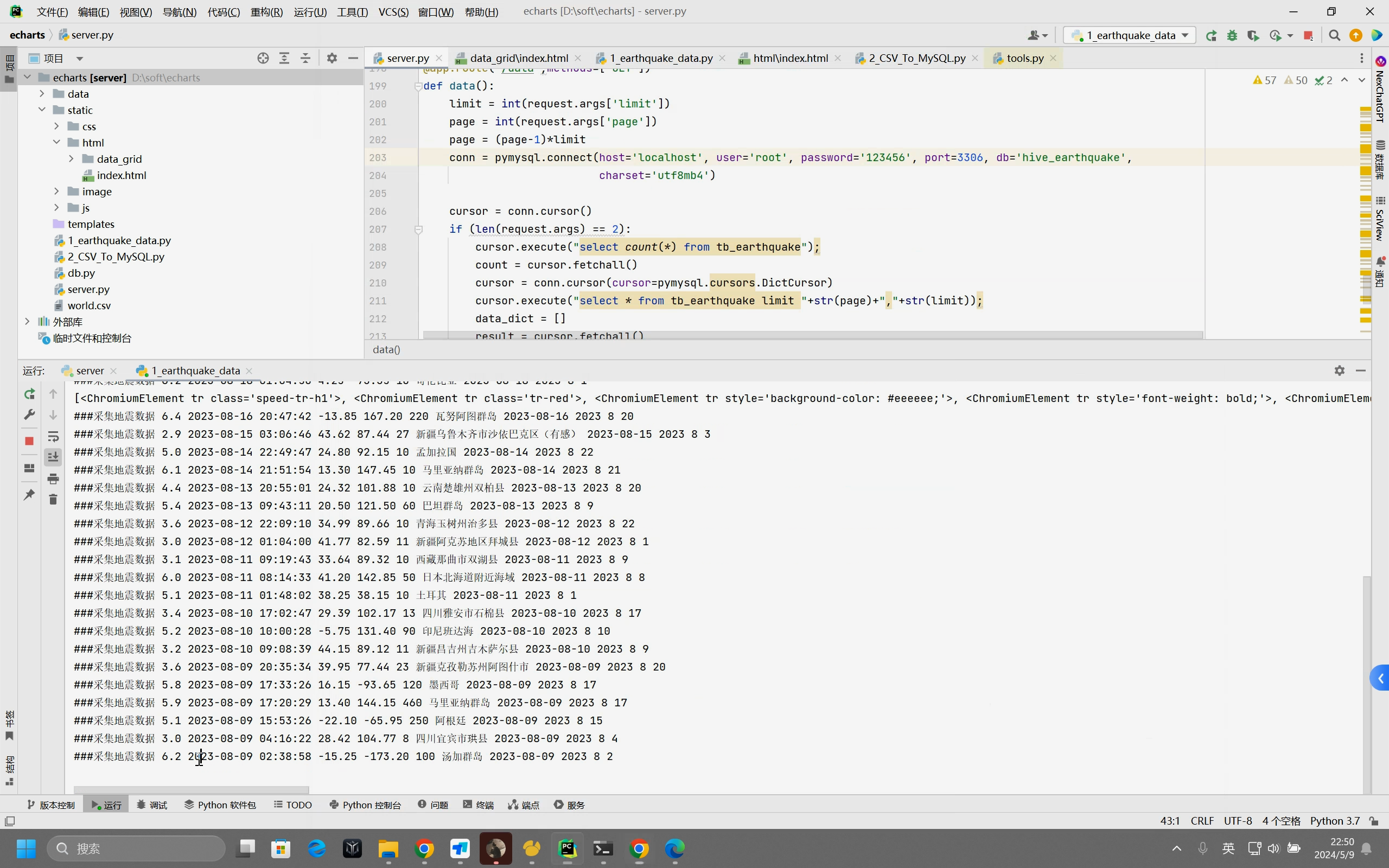This screenshot has width=1389, height=868.
Task: Open the 重构(R) menu
Action: coord(266,11)
